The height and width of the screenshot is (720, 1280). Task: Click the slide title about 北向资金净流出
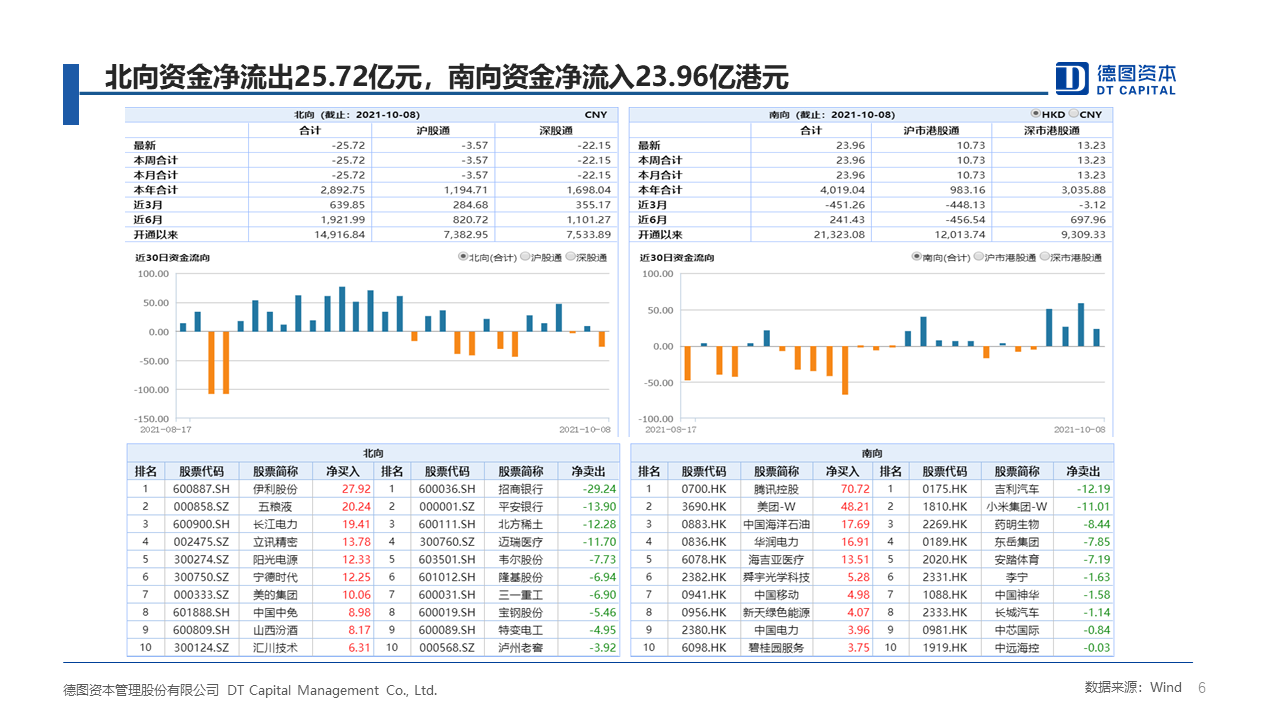point(447,76)
